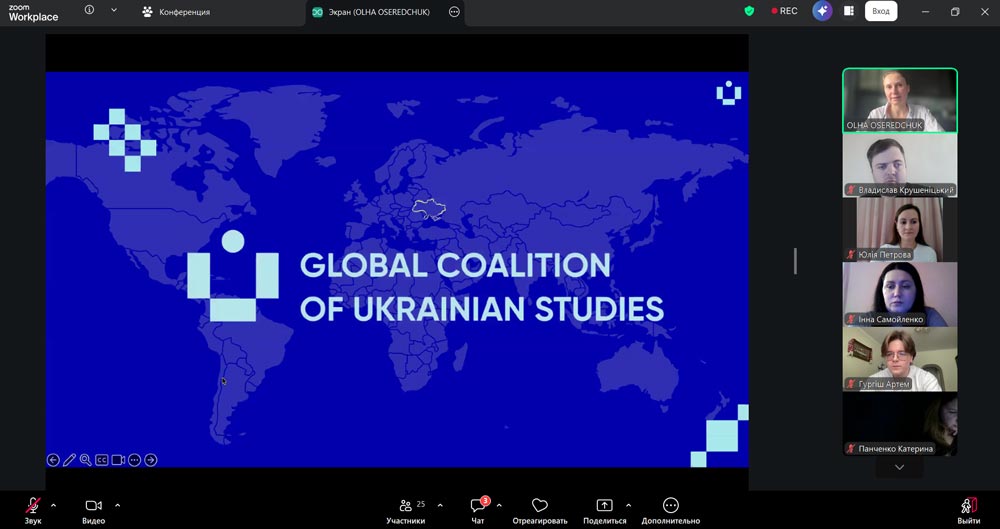Screen dimensions: 1000x529
Task: Click the Отреагировать heart reactions icon
Action: [x=540, y=507]
